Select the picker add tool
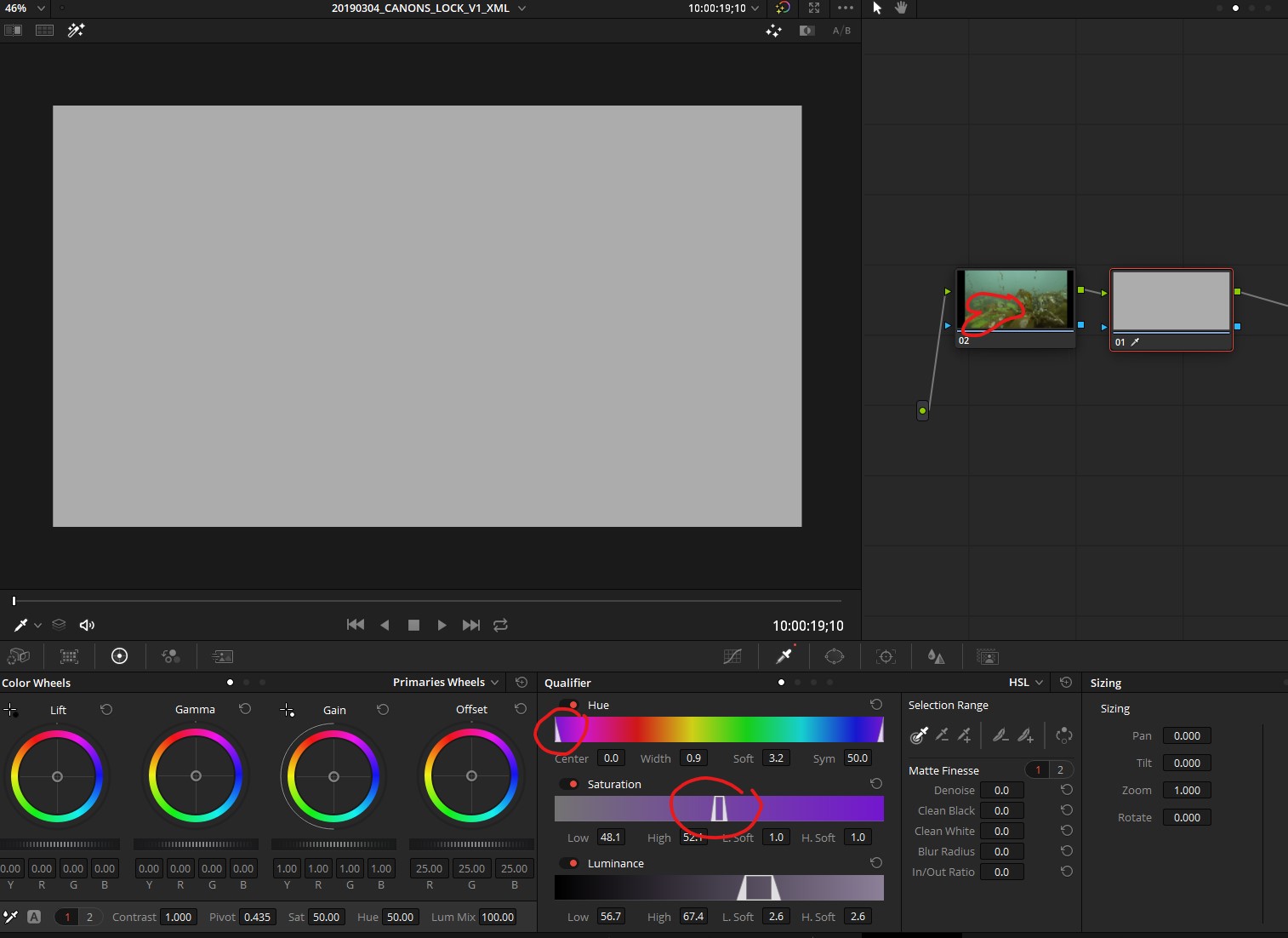 pos(964,735)
